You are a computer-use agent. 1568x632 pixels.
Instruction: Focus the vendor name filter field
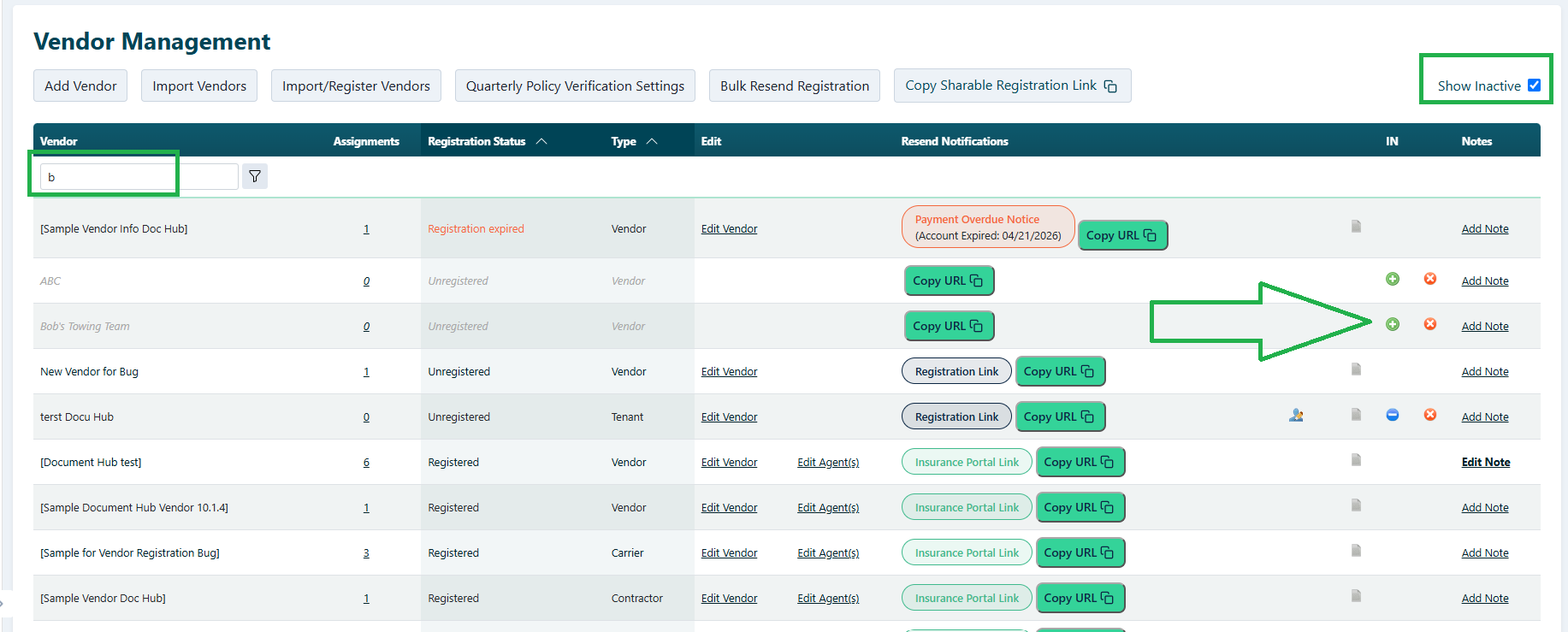pos(139,177)
